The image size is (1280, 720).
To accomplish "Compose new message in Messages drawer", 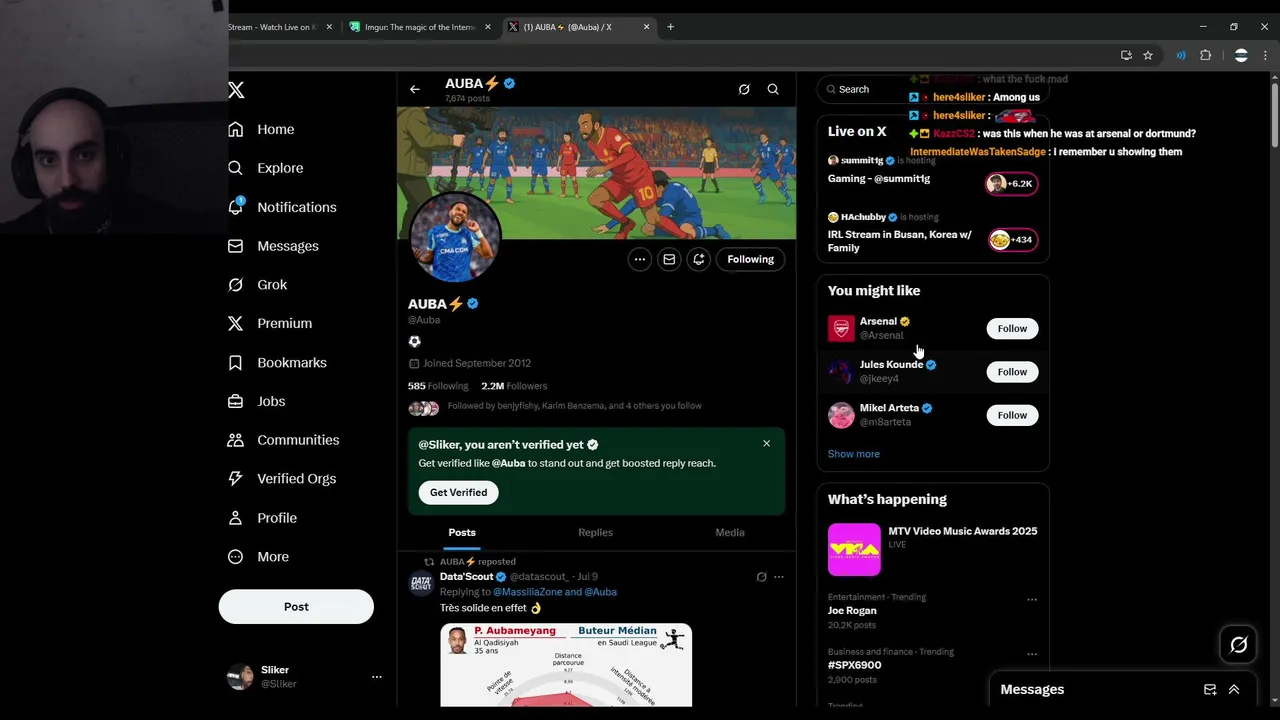I will click(x=1210, y=690).
